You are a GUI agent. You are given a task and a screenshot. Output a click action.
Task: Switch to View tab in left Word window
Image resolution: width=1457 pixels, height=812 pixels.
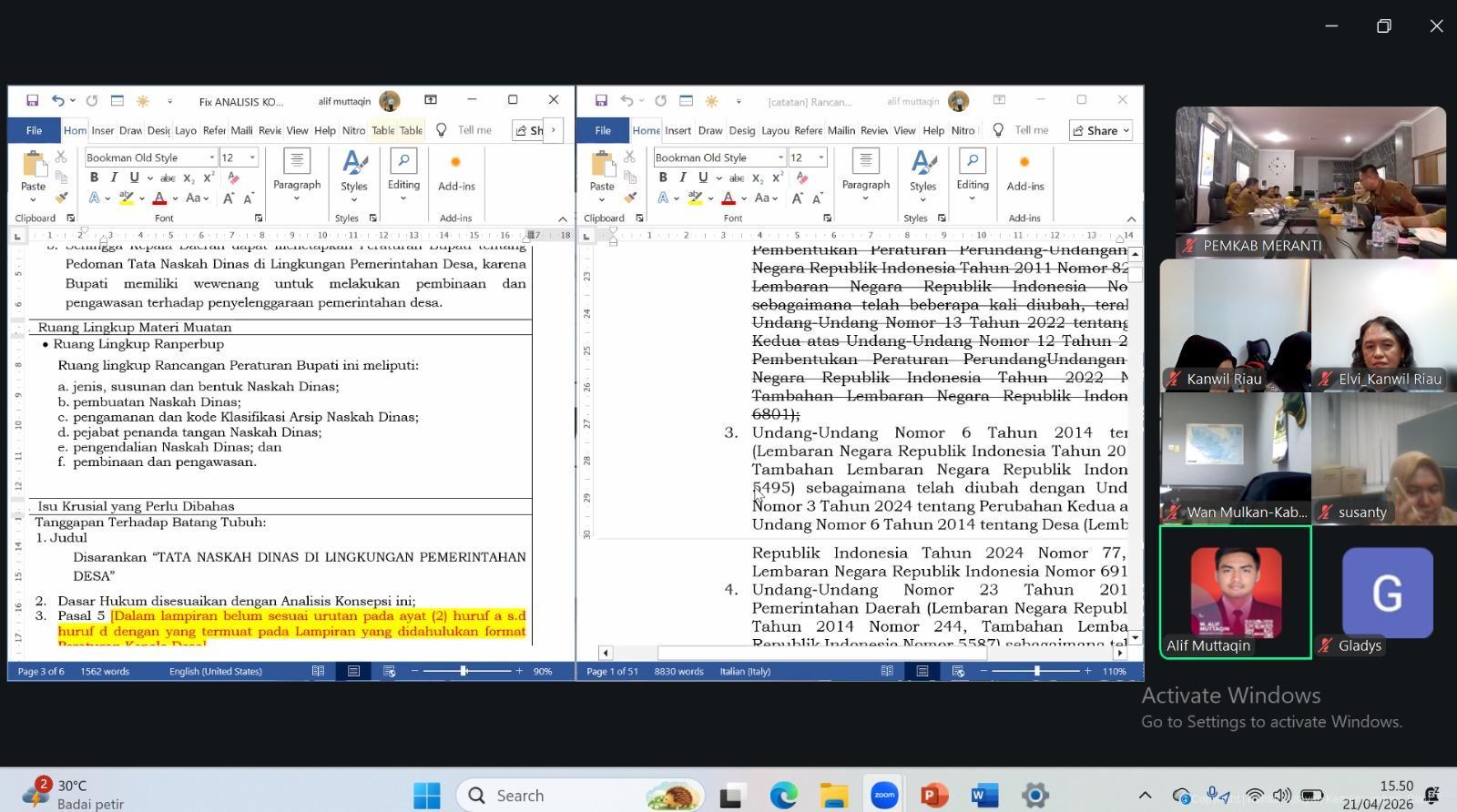[x=297, y=130]
